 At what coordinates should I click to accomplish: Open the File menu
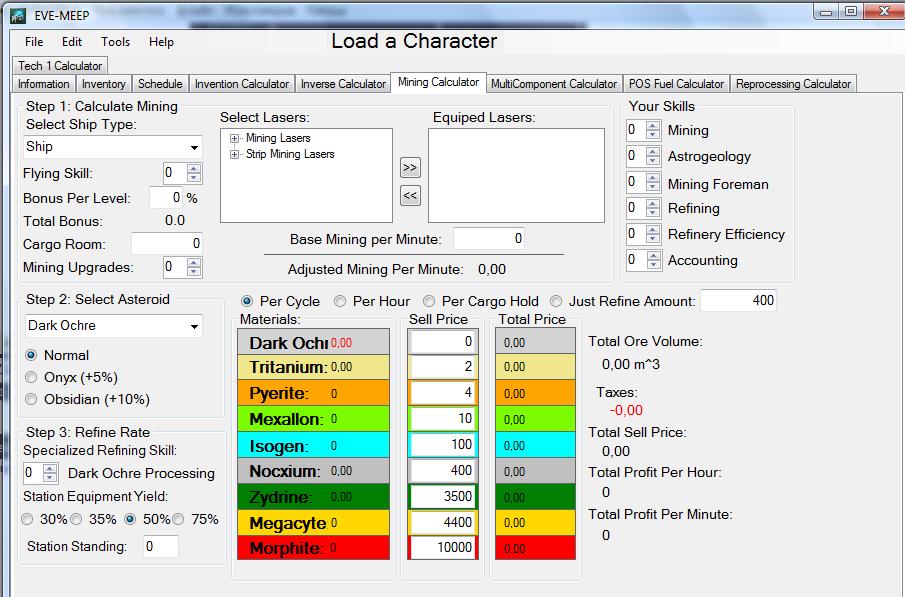pos(34,42)
